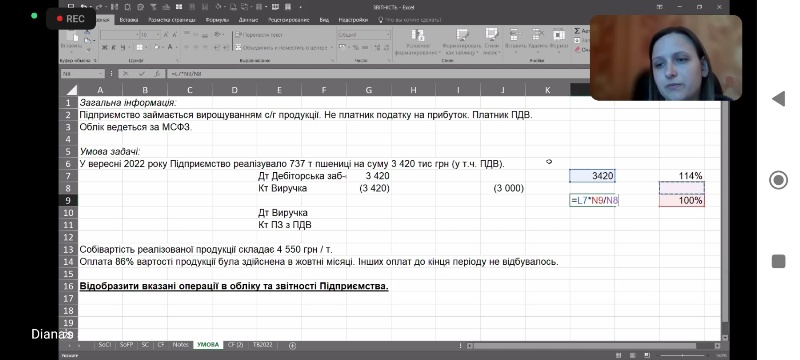Click the Insert Function fx icon
The image size is (800, 360).
157,74
